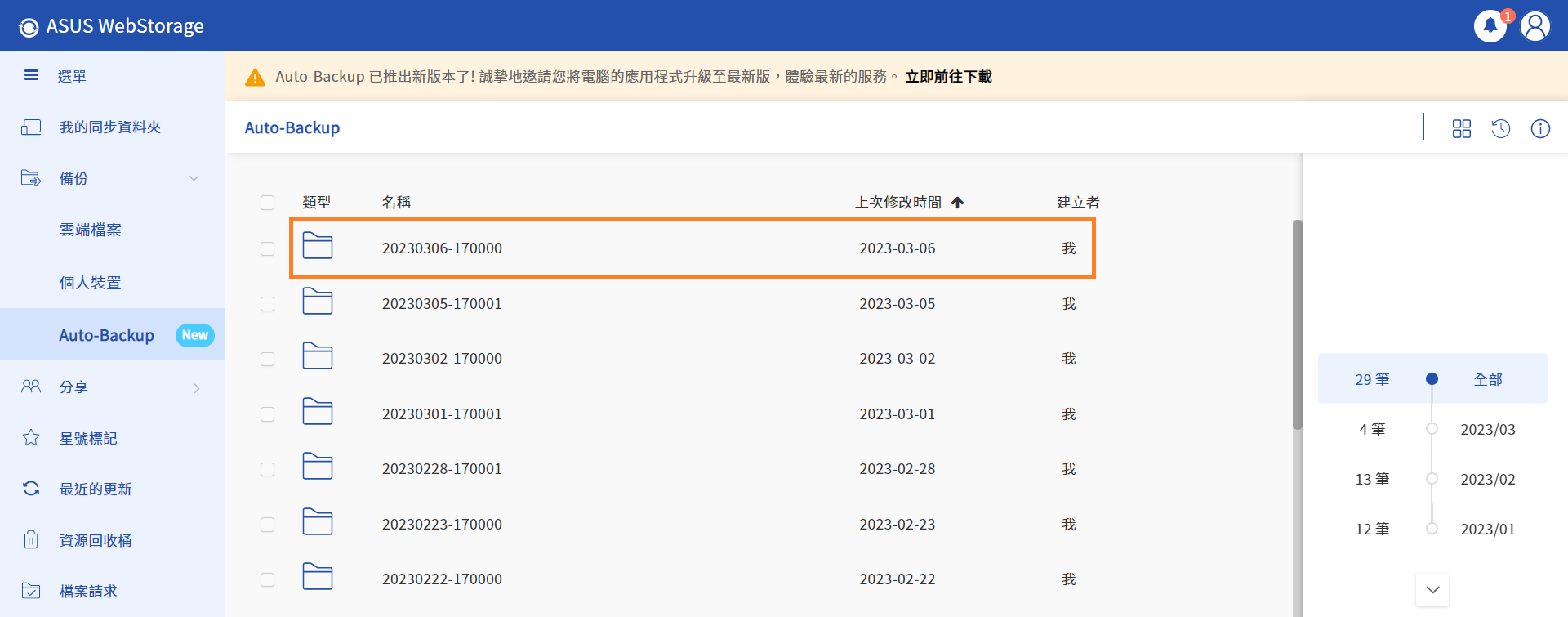This screenshot has height=617, width=1568.
Task: Click the sort arrow beside 上次修改時間
Action: (x=958, y=202)
